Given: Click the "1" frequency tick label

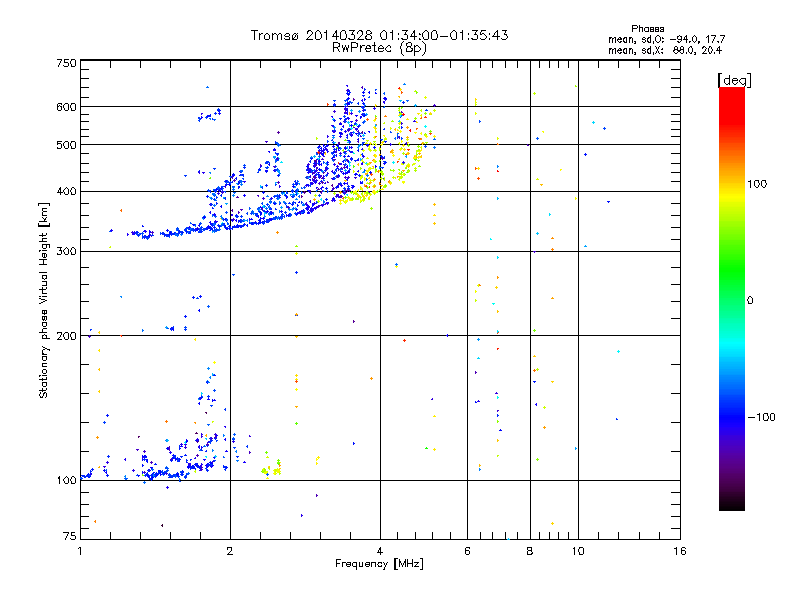Looking at the screenshot, I should 80,551.
